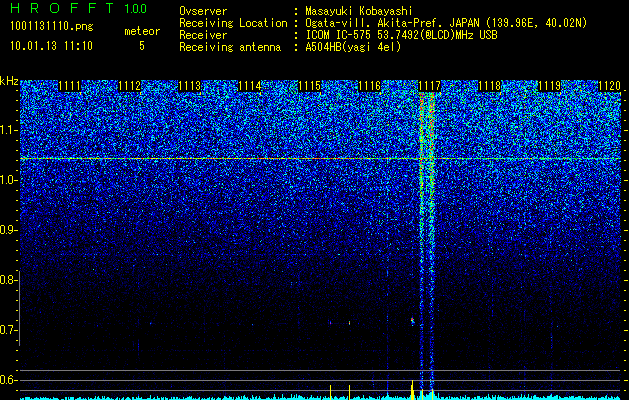Select the filename 1001131110.png

click(52, 26)
